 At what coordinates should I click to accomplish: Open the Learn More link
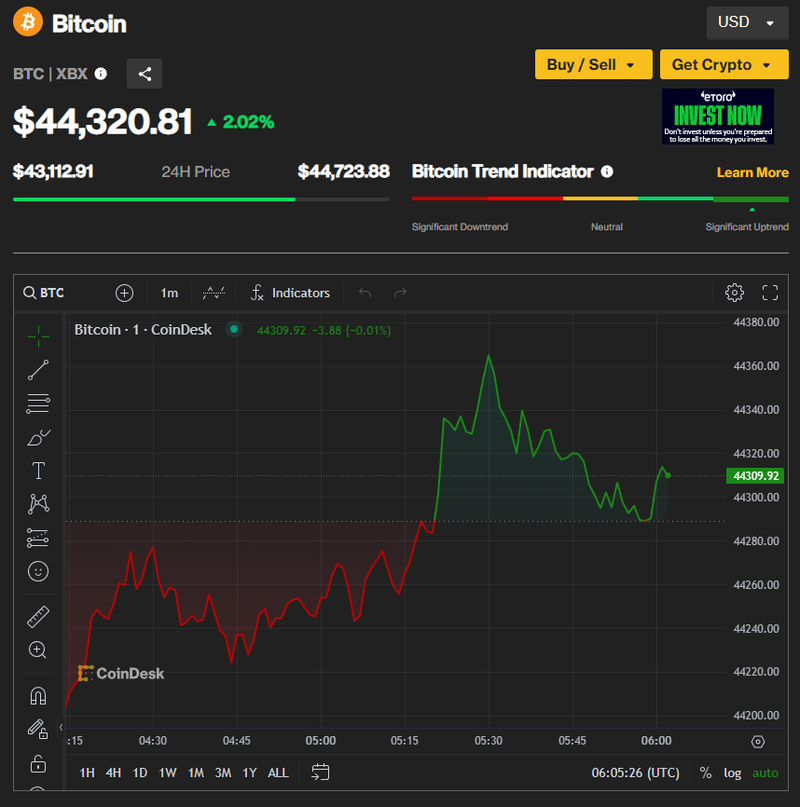pos(752,172)
